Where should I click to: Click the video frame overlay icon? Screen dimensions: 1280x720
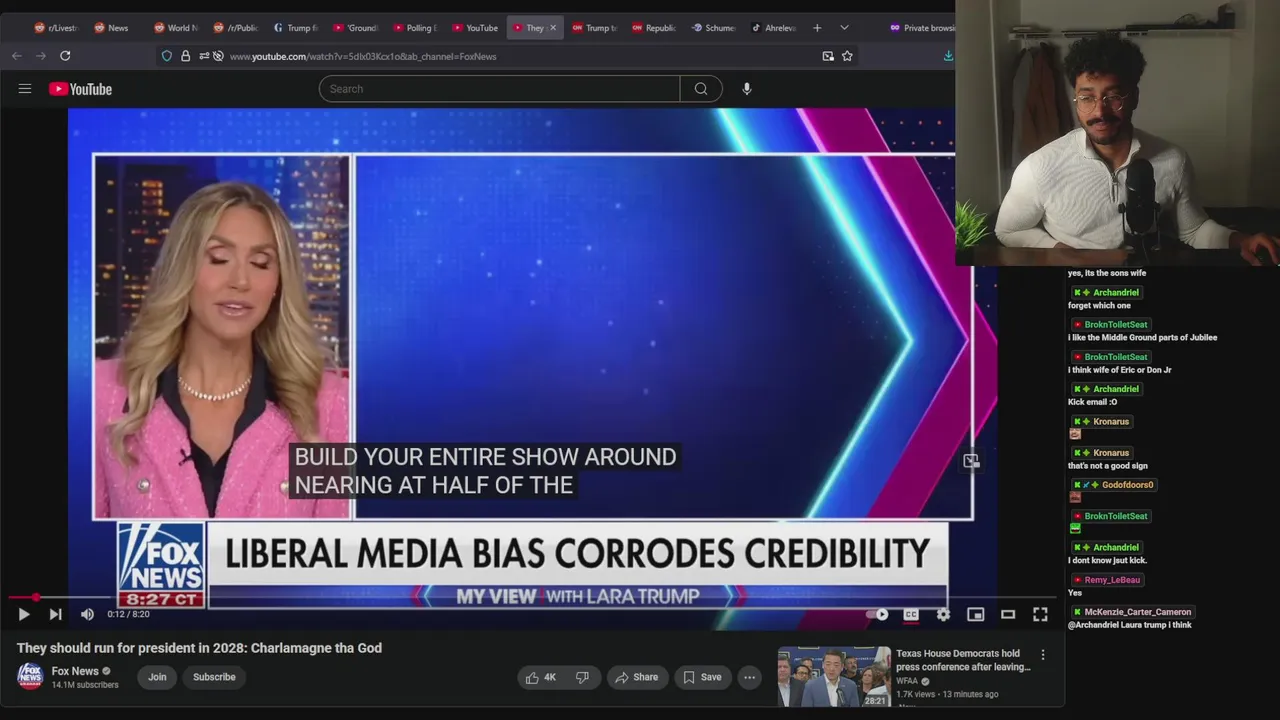click(x=970, y=461)
